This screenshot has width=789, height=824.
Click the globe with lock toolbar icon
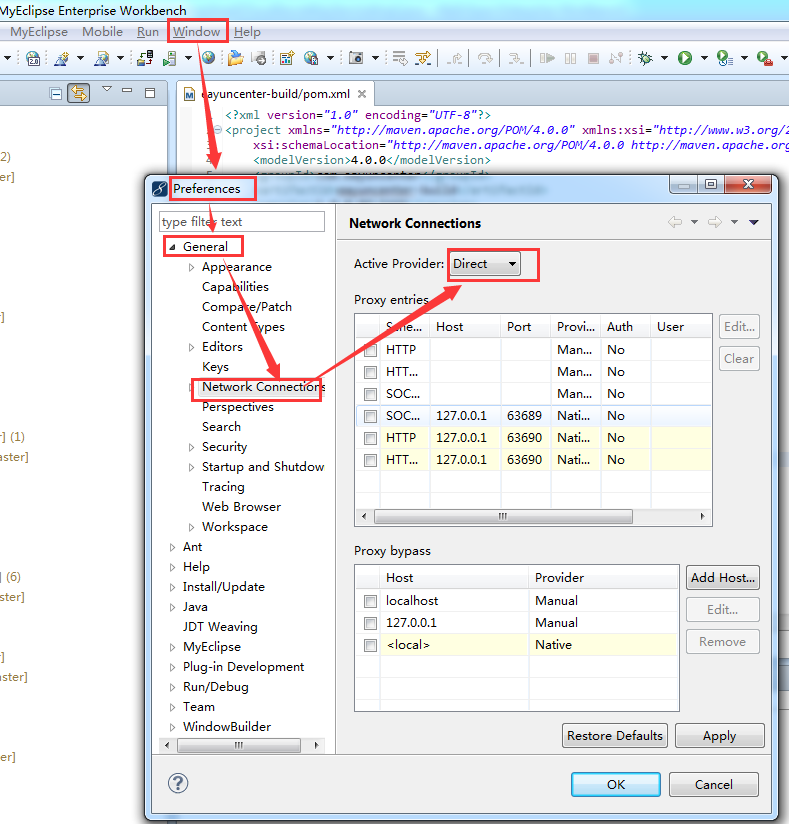click(311, 58)
